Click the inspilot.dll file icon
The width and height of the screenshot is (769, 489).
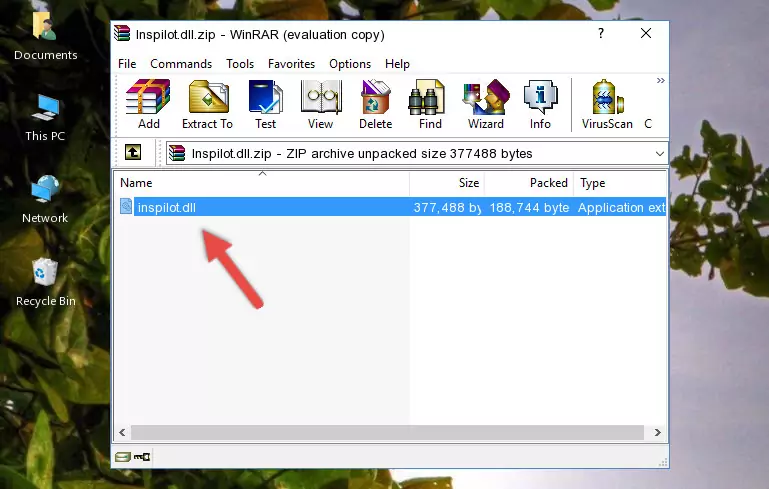[x=126, y=206]
